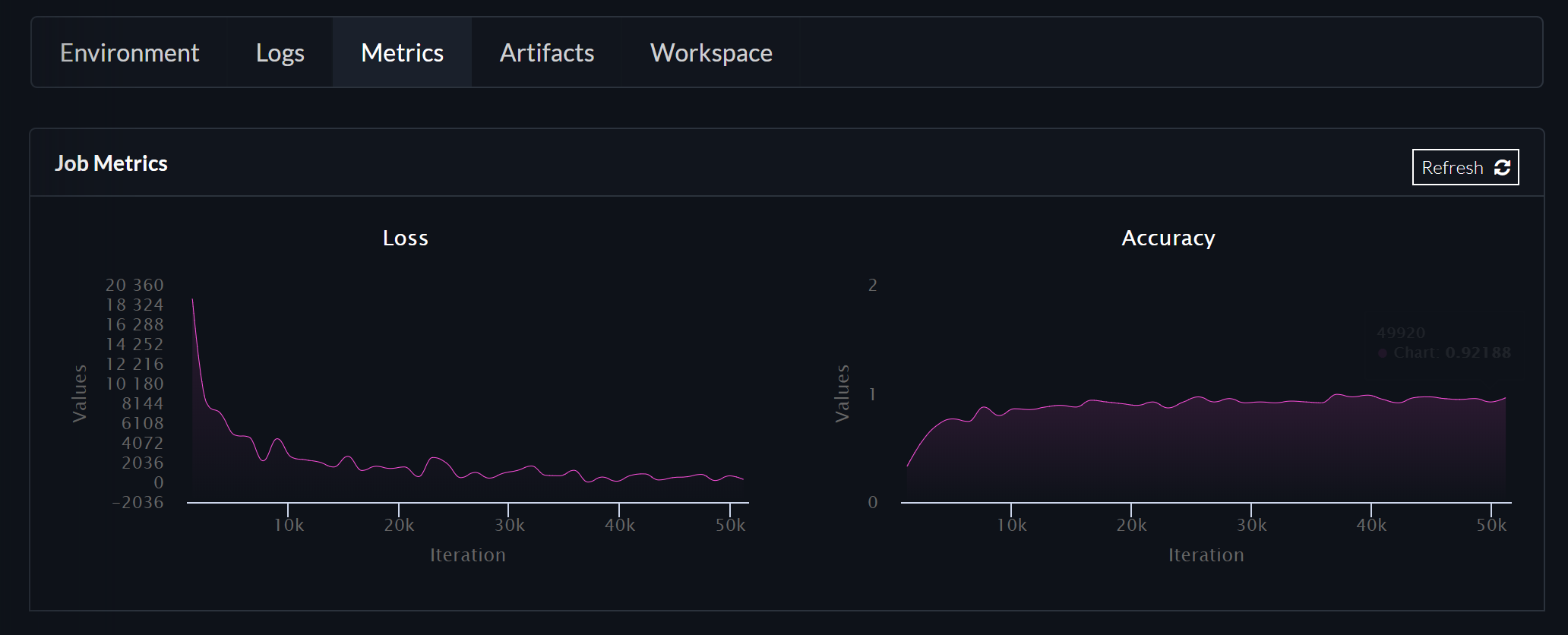Click the 40k tick on Accuracy chart
This screenshot has width=1568, height=635.
1371,525
